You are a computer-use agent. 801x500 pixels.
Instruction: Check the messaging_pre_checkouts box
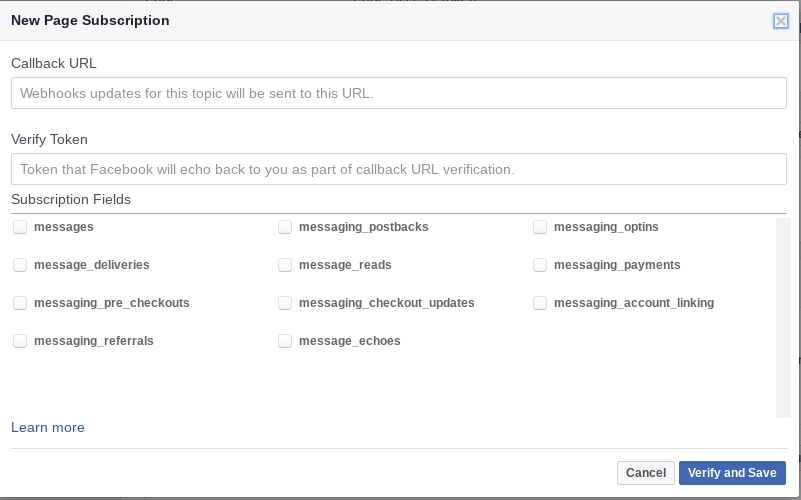(20, 303)
